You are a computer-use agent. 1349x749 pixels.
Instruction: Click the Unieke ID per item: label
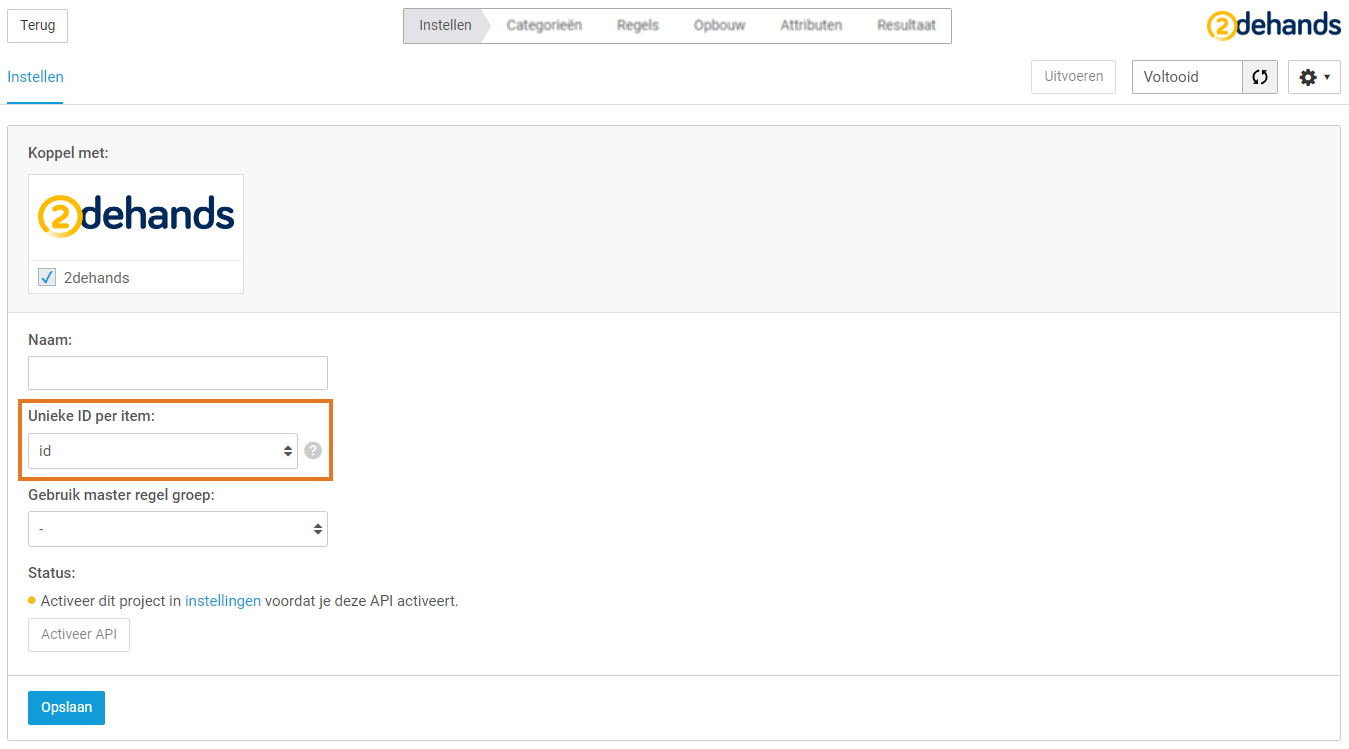(92, 416)
